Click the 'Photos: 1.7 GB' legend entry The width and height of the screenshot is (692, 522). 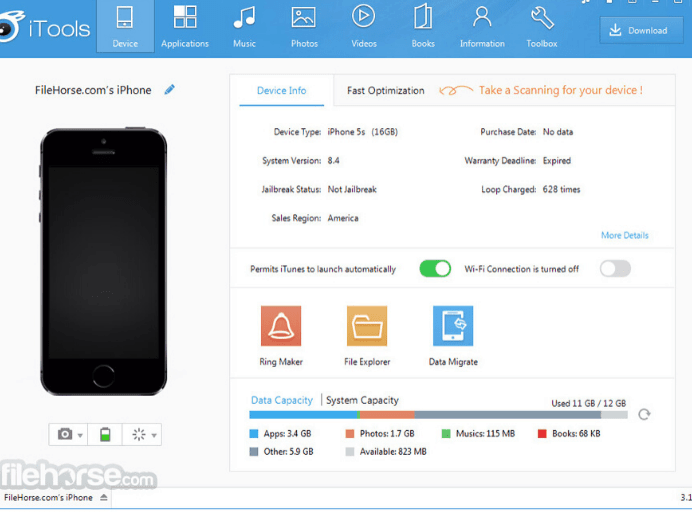[x=387, y=434]
